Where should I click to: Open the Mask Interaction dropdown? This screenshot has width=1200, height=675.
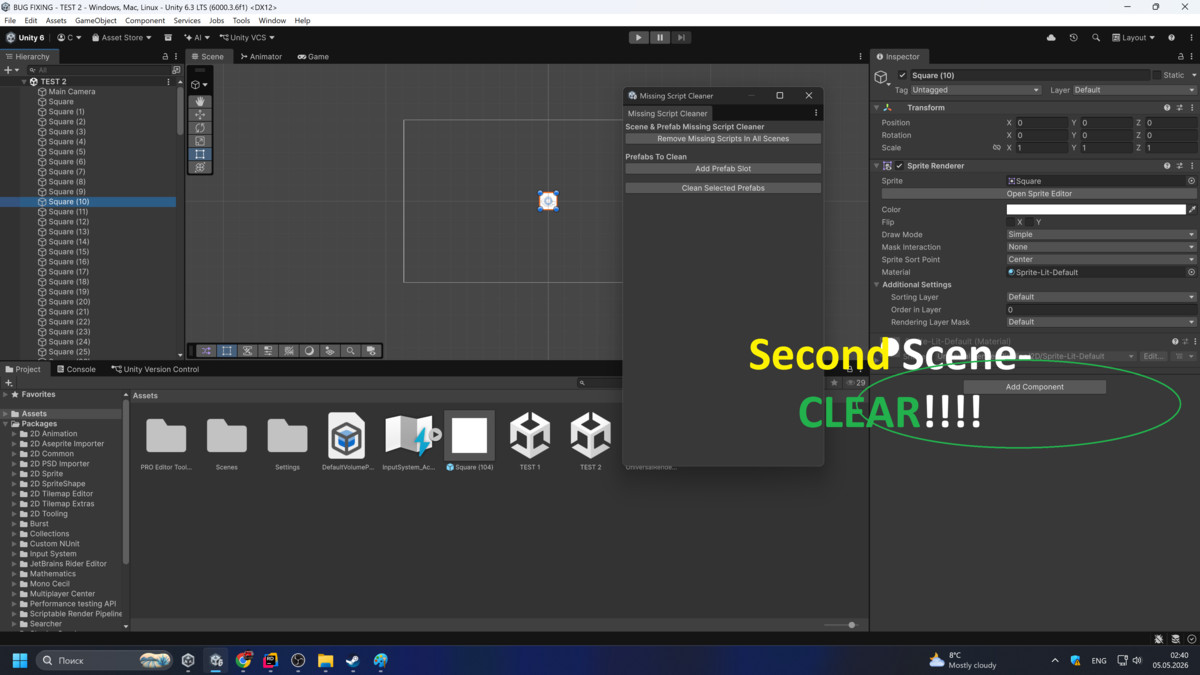tap(1101, 247)
